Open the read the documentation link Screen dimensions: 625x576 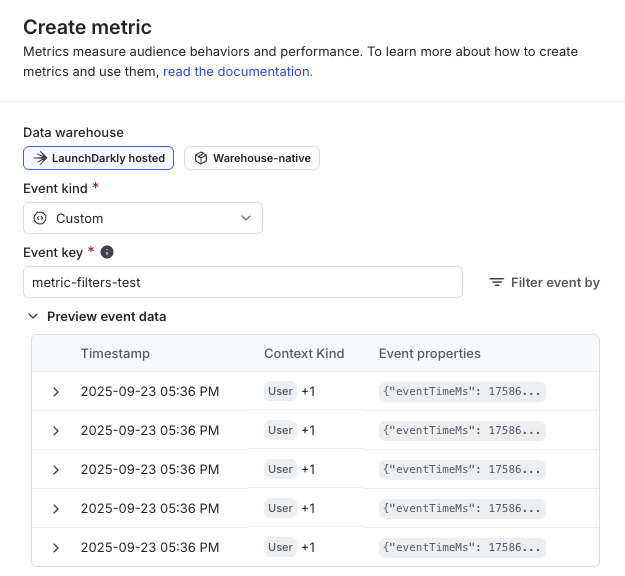click(x=237, y=71)
